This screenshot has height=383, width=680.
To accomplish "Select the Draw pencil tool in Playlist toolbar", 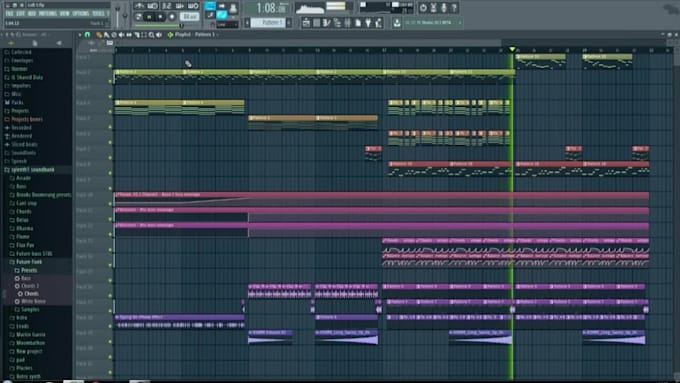I will coord(99,35).
